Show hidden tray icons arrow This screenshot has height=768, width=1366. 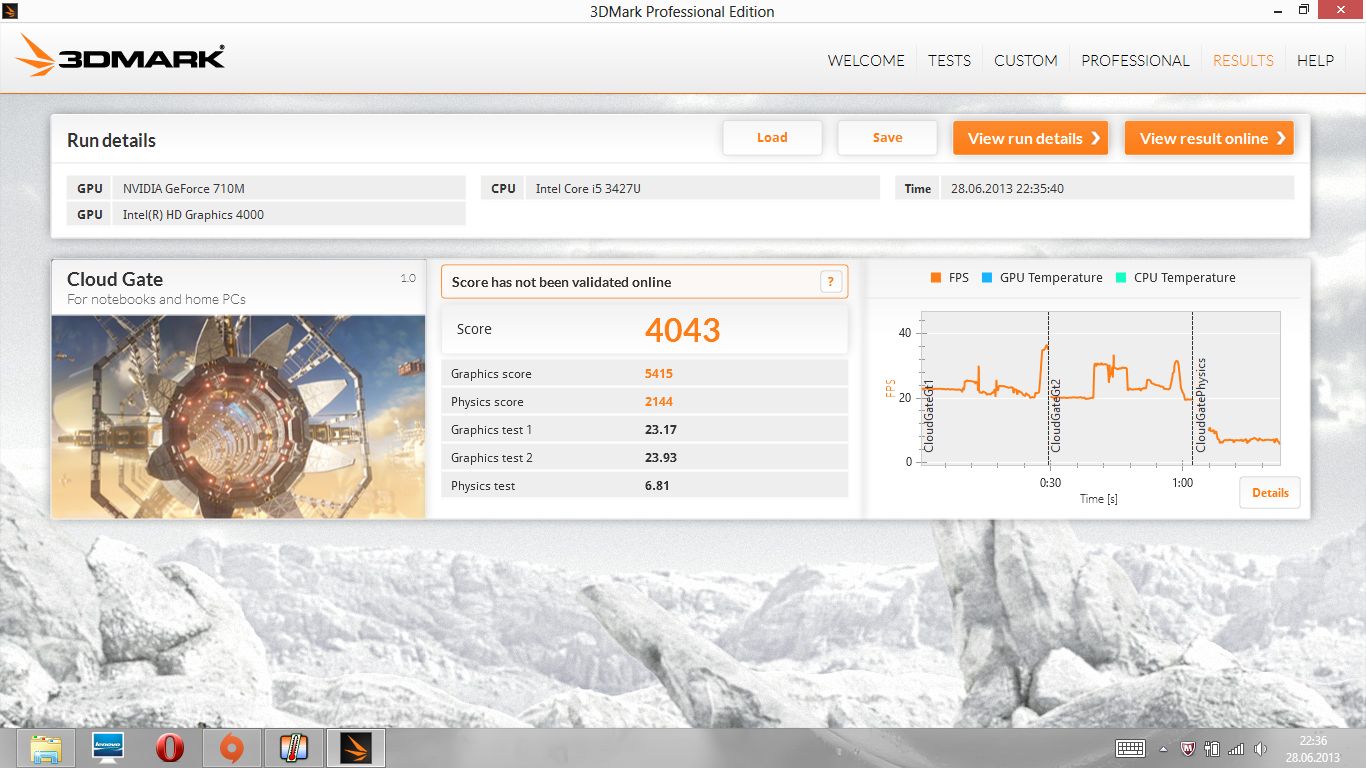pyautogui.click(x=1163, y=748)
